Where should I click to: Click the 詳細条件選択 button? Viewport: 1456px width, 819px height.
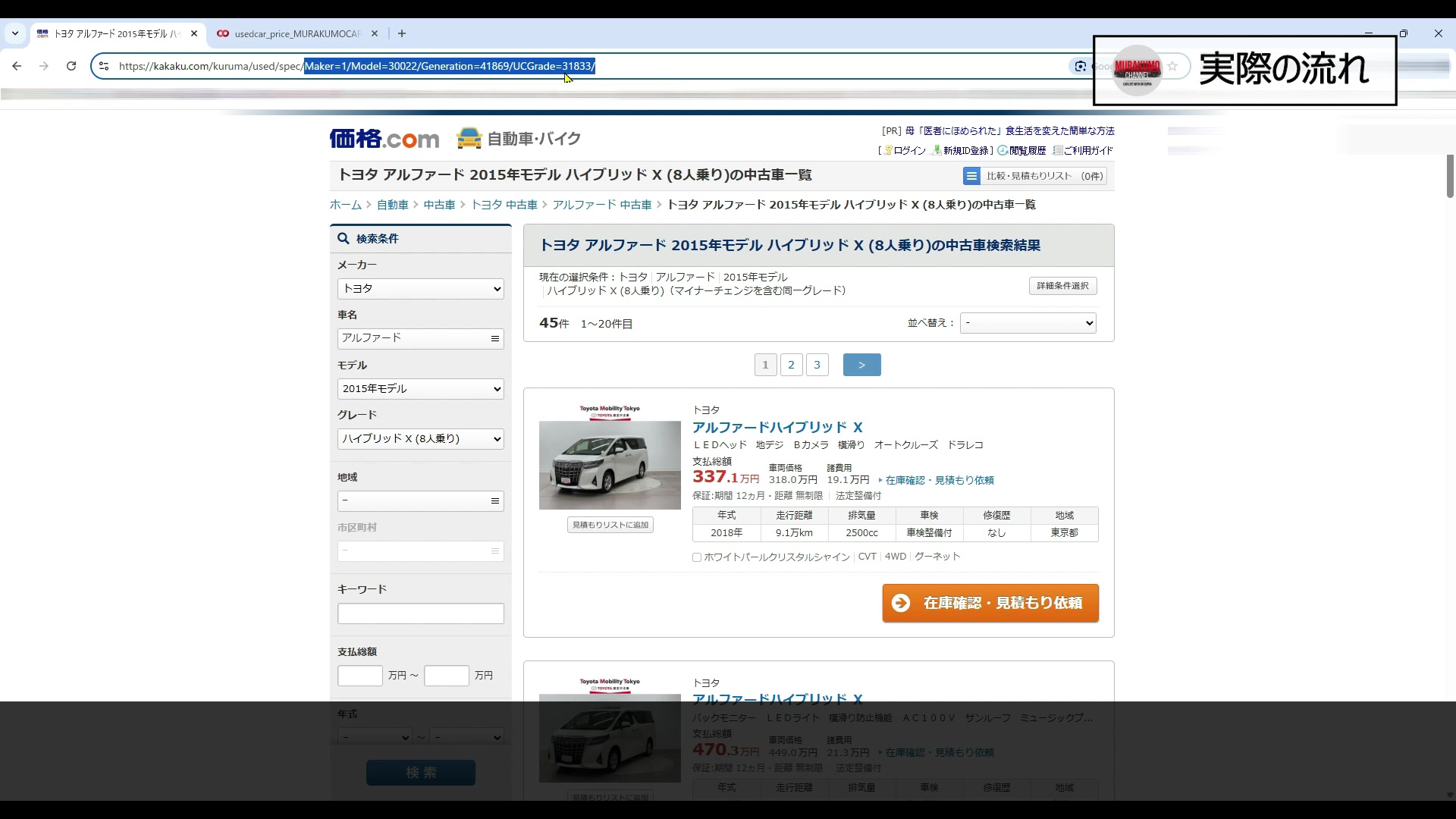(1062, 286)
